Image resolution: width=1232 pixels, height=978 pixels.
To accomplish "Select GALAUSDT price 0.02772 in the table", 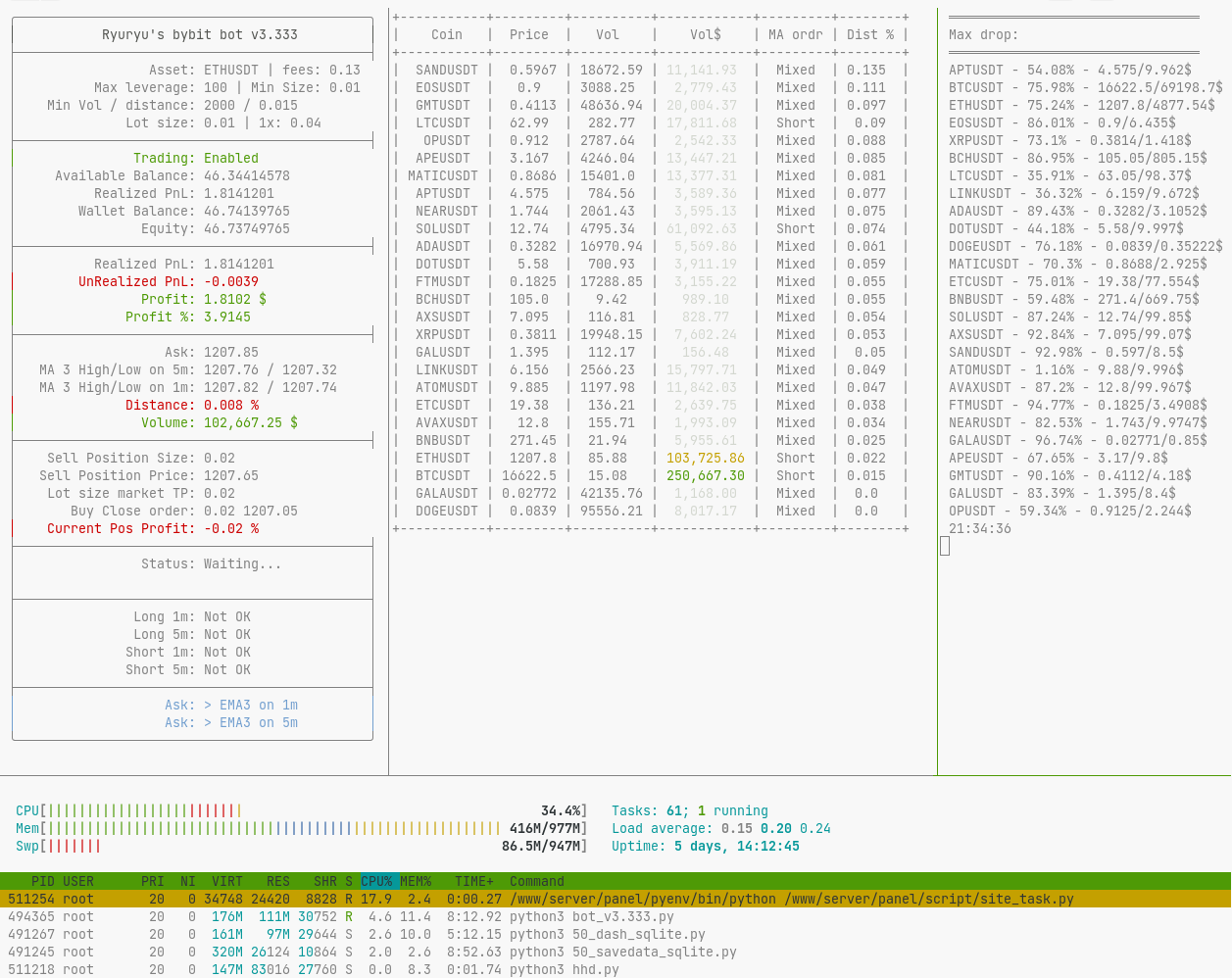I will point(529,493).
